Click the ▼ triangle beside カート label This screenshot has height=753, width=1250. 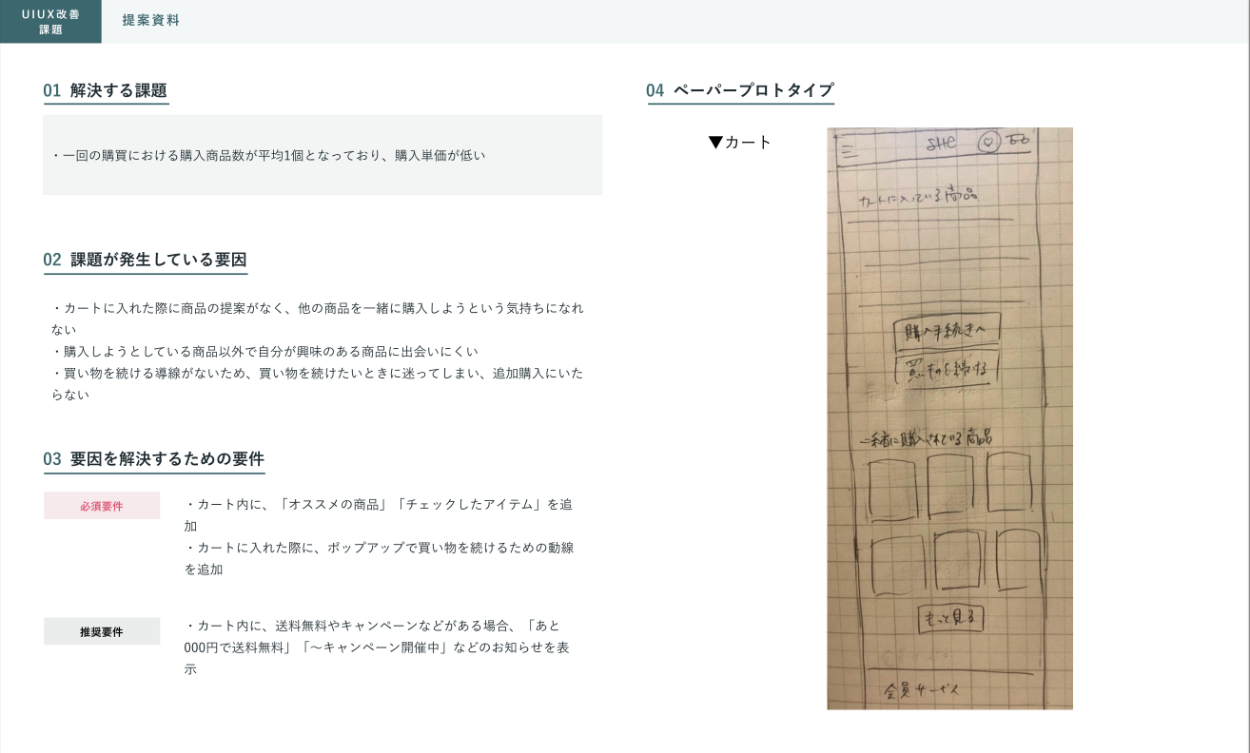(x=715, y=142)
